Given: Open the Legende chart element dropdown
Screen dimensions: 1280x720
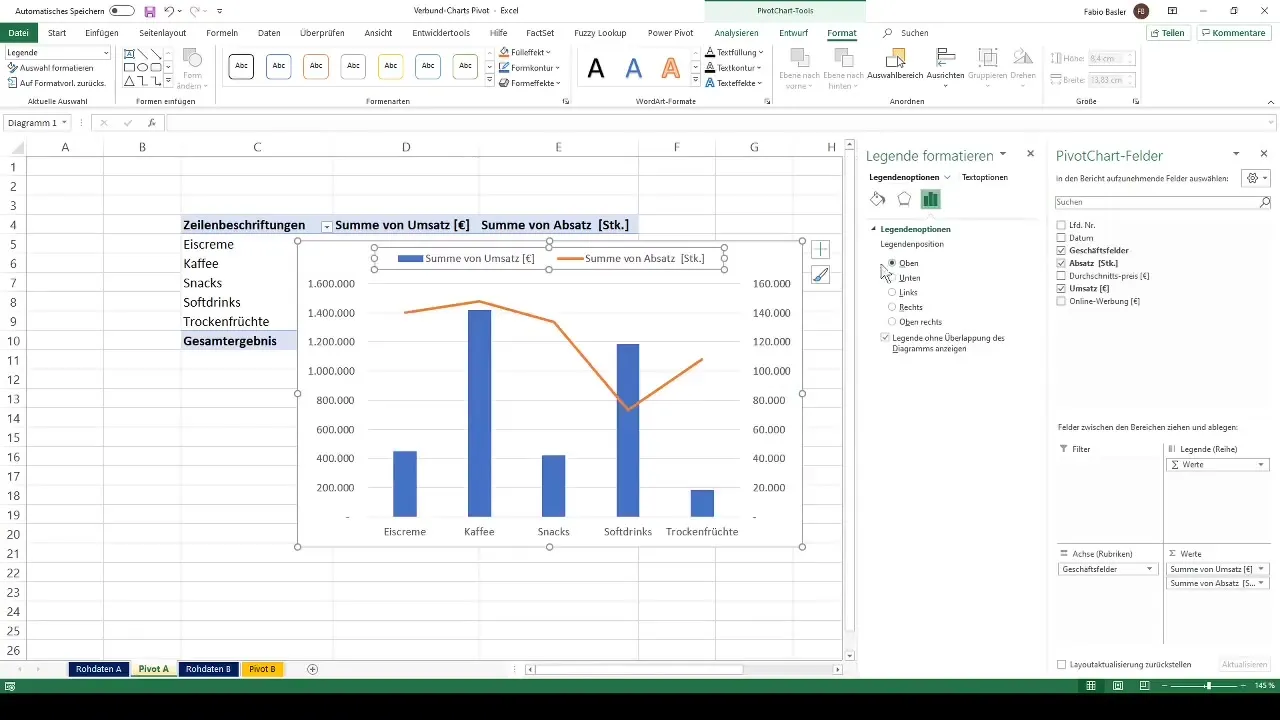Looking at the screenshot, I should click(x=105, y=52).
